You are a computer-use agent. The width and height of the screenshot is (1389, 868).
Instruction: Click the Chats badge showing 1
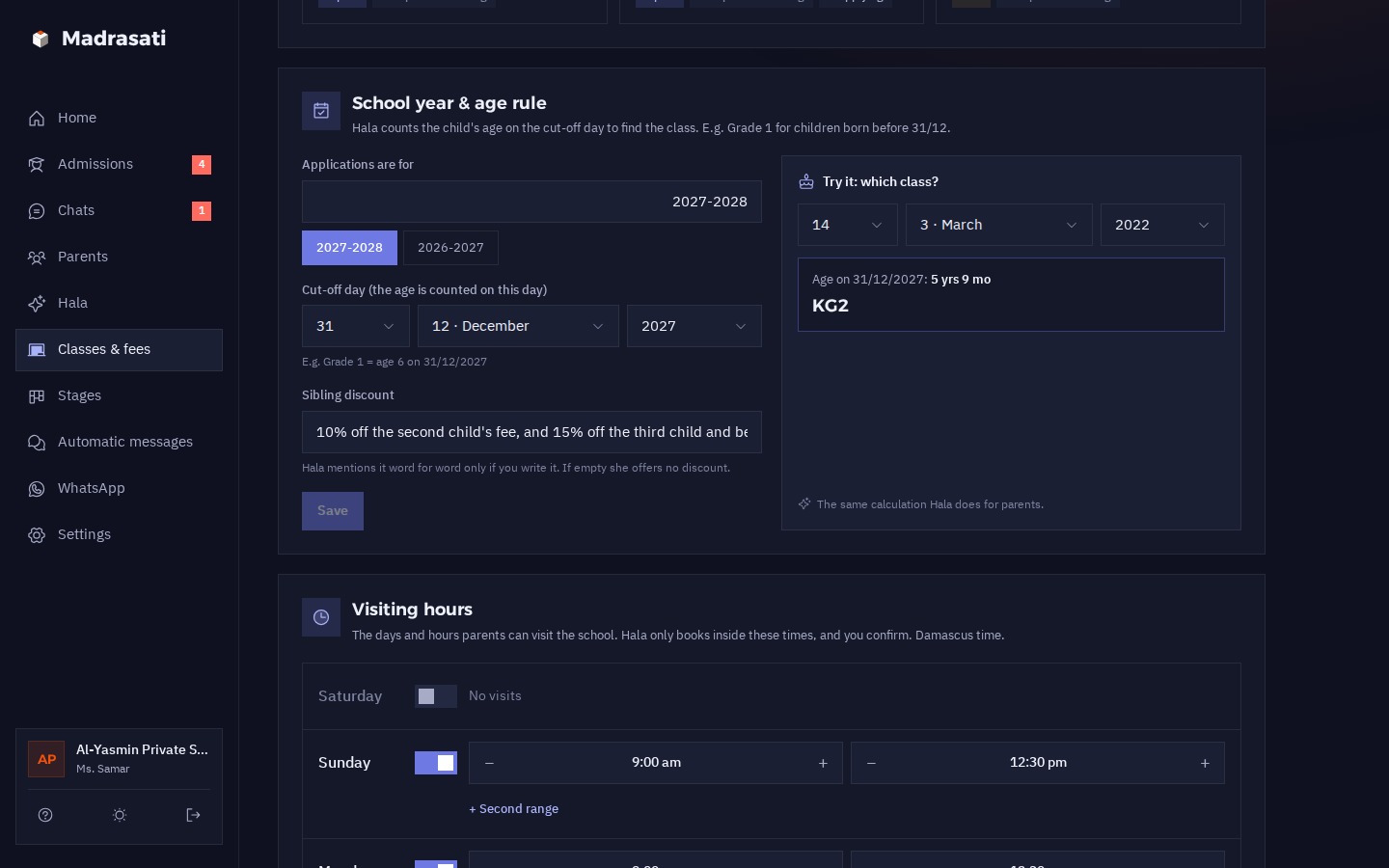pos(202,211)
